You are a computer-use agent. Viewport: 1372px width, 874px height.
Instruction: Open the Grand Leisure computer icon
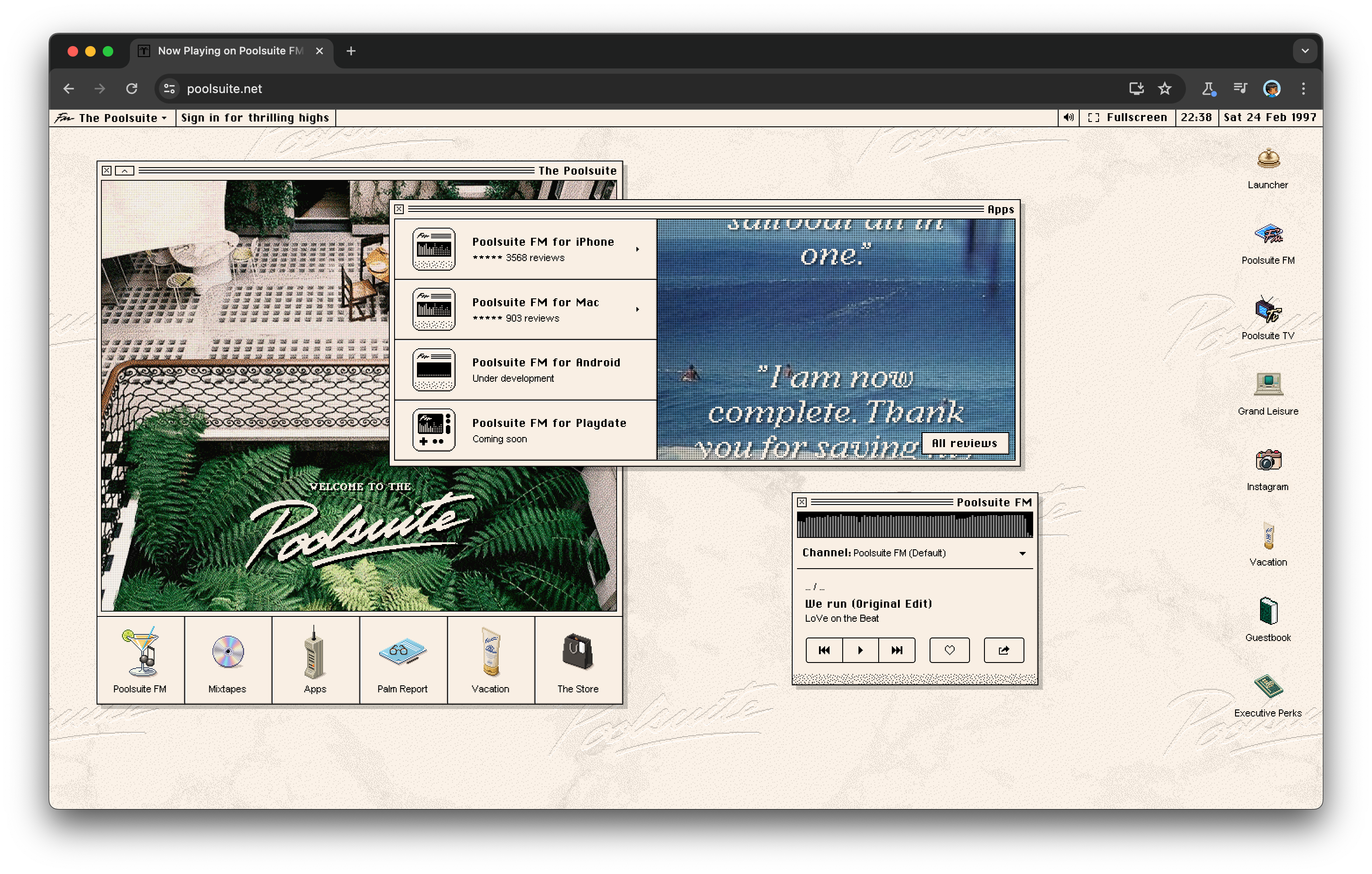(x=1268, y=386)
